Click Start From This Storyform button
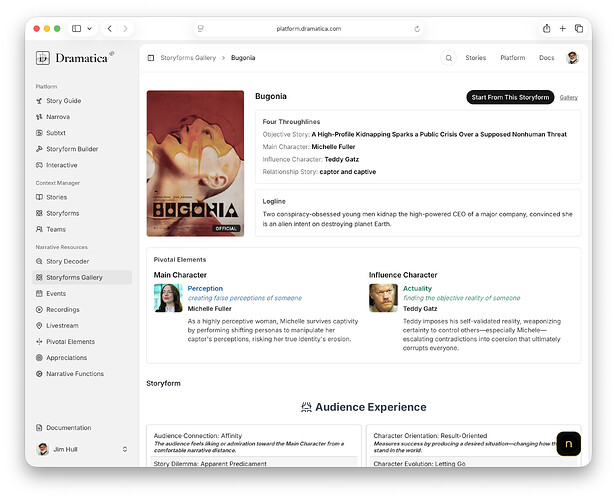 click(510, 97)
